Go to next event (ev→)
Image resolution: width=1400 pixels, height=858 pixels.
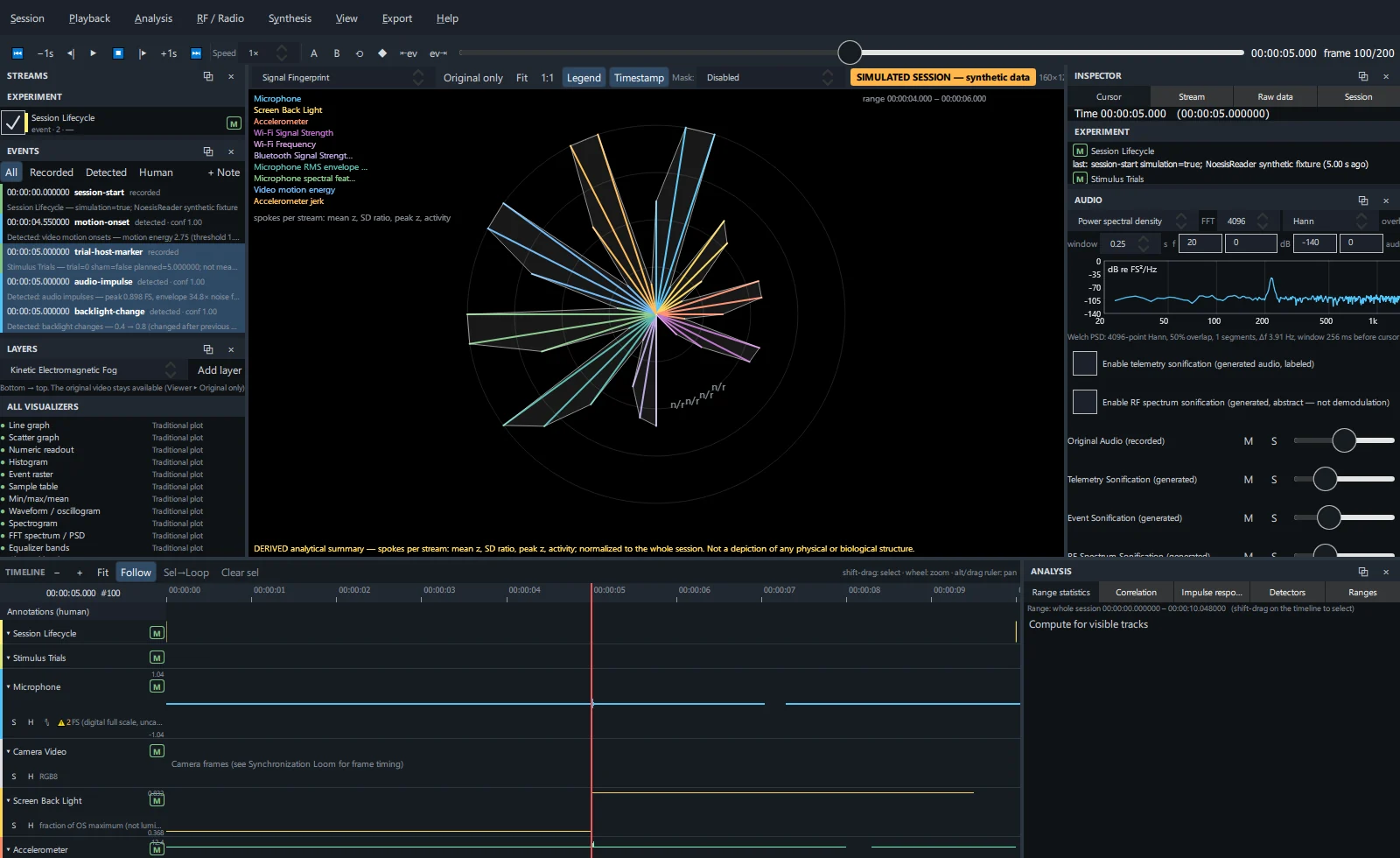(x=438, y=53)
